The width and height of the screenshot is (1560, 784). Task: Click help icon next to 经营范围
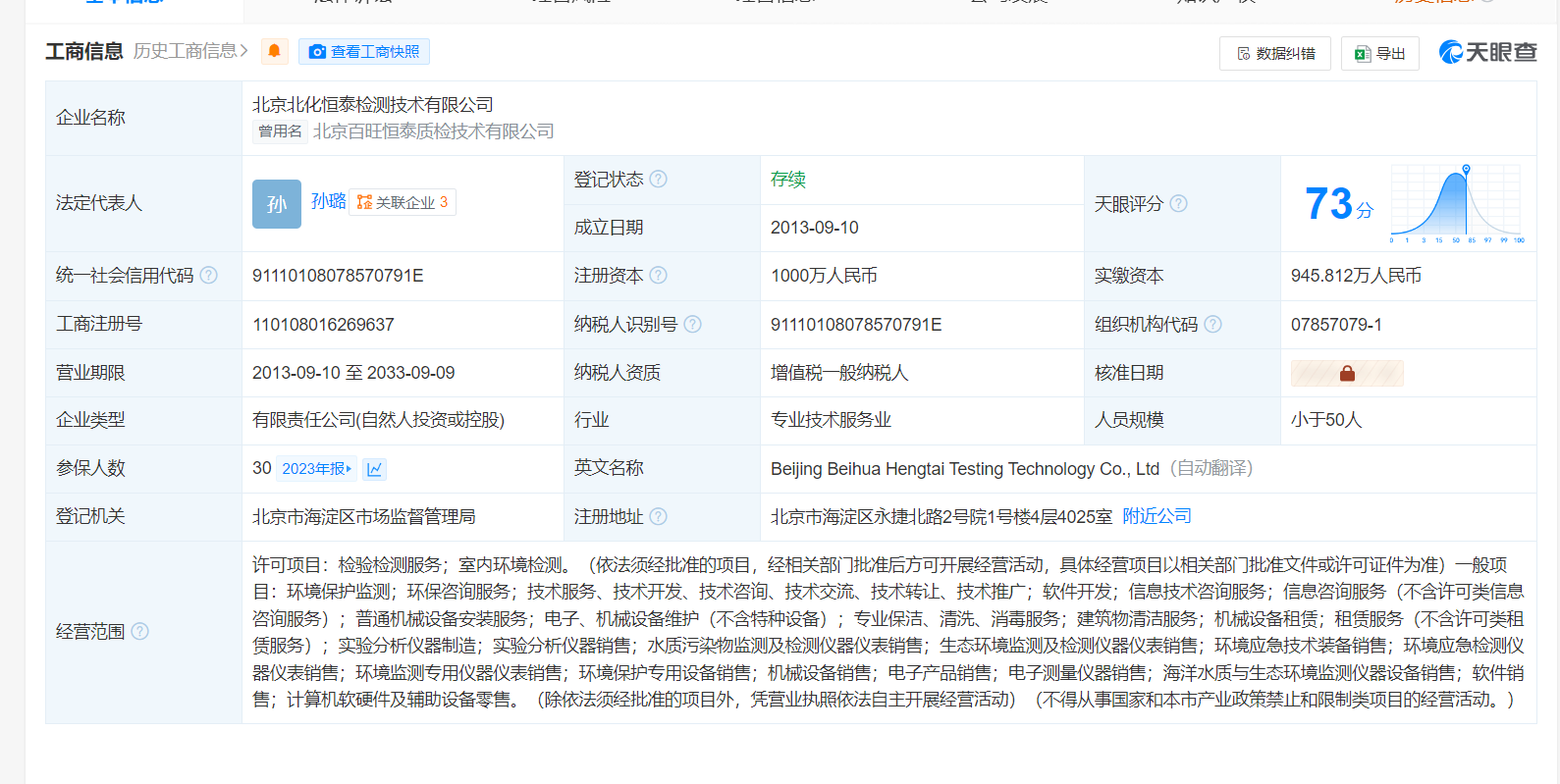pyautogui.click(x=140, y=631)
